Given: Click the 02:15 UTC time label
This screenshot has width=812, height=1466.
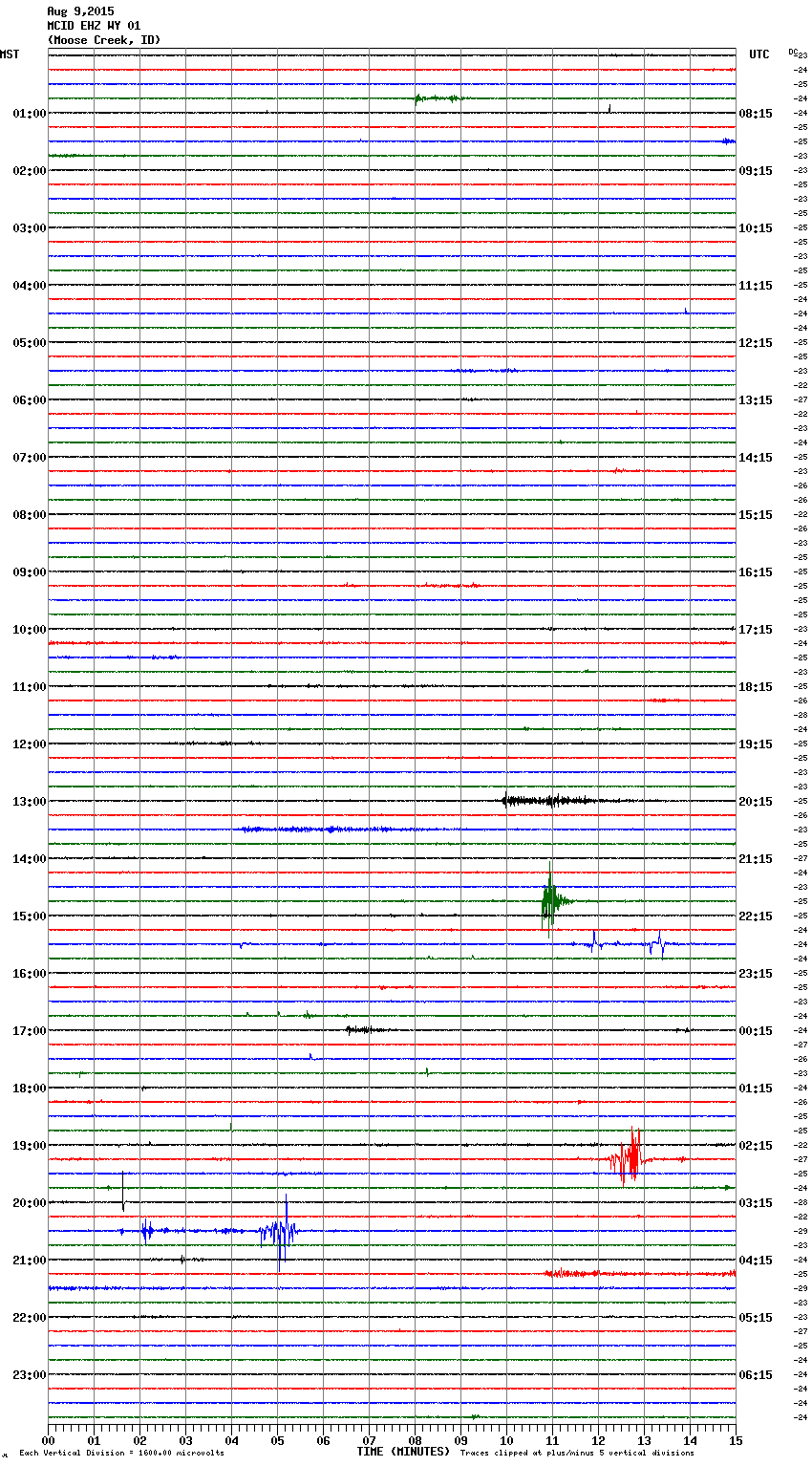Looking at the screenshot, I should [756, 1145].
